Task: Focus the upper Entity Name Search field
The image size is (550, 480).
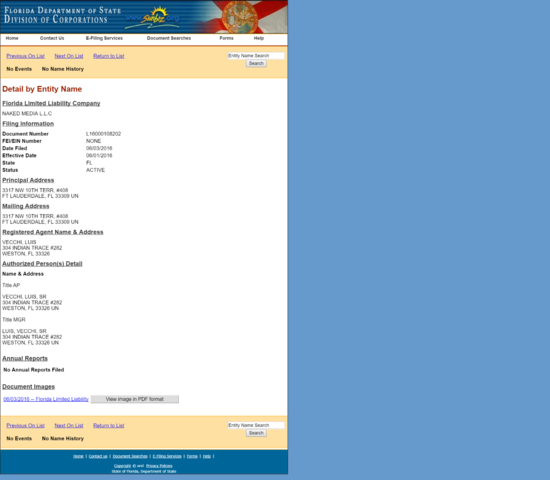Action: pyautogui.click(x=256, y=56)
